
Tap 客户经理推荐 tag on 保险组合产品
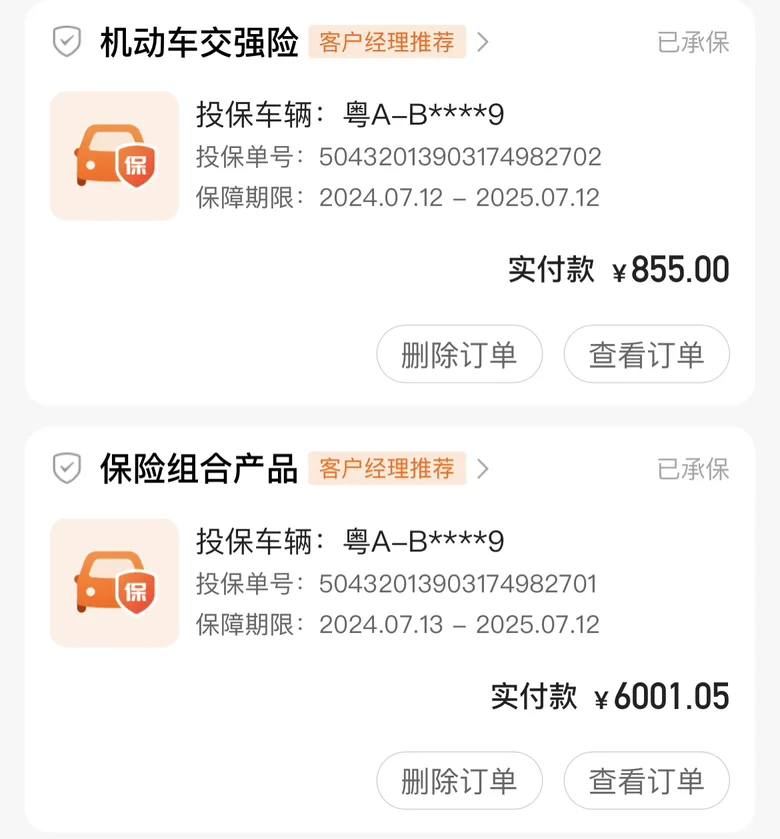(x=387, y=468)
